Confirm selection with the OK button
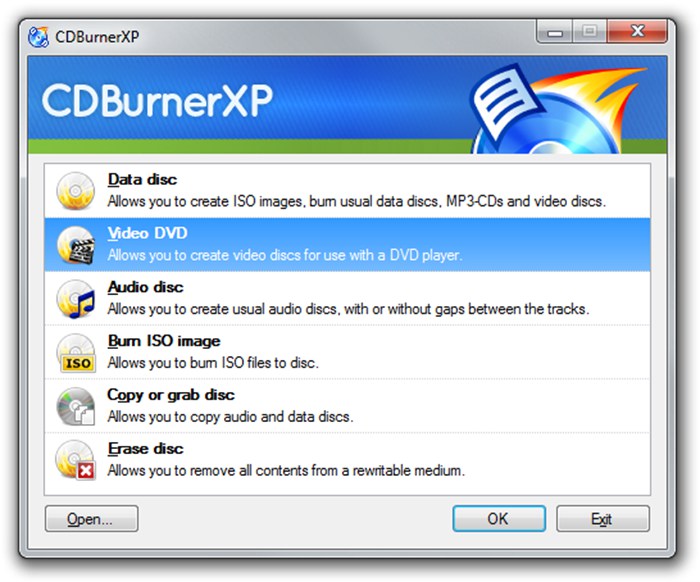 (x=499, y=519)
